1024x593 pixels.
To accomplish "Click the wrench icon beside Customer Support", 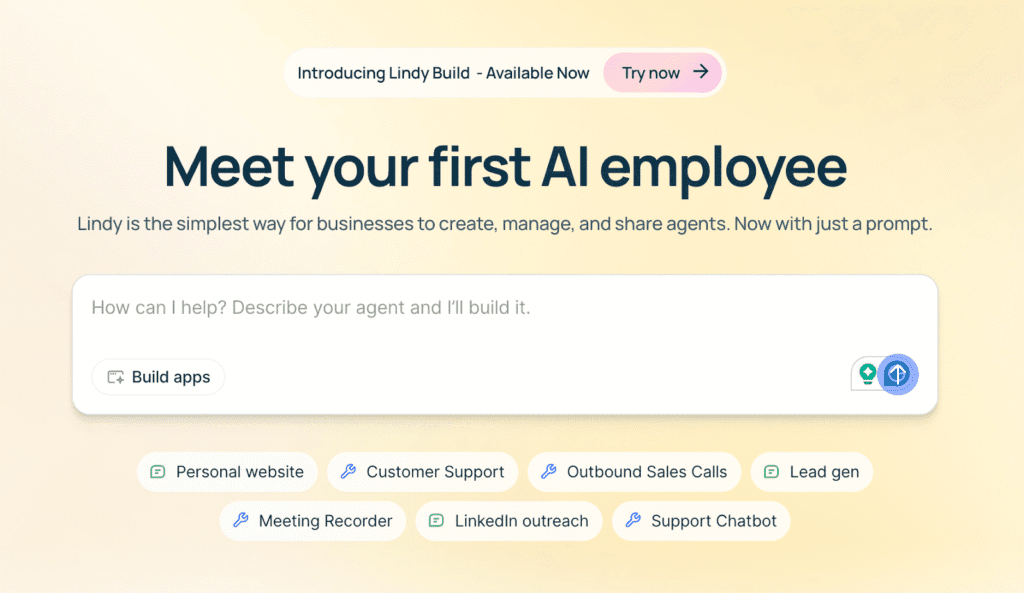I will 348,472.
